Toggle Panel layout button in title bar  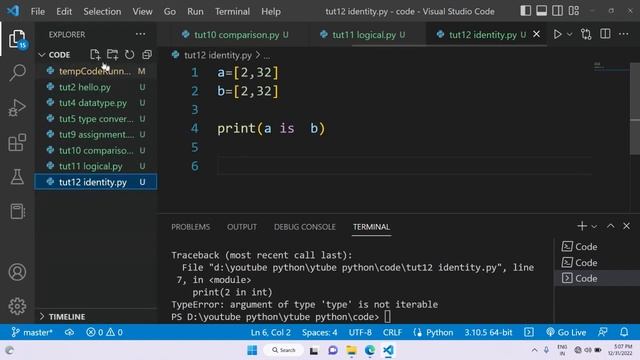(542, 11)
